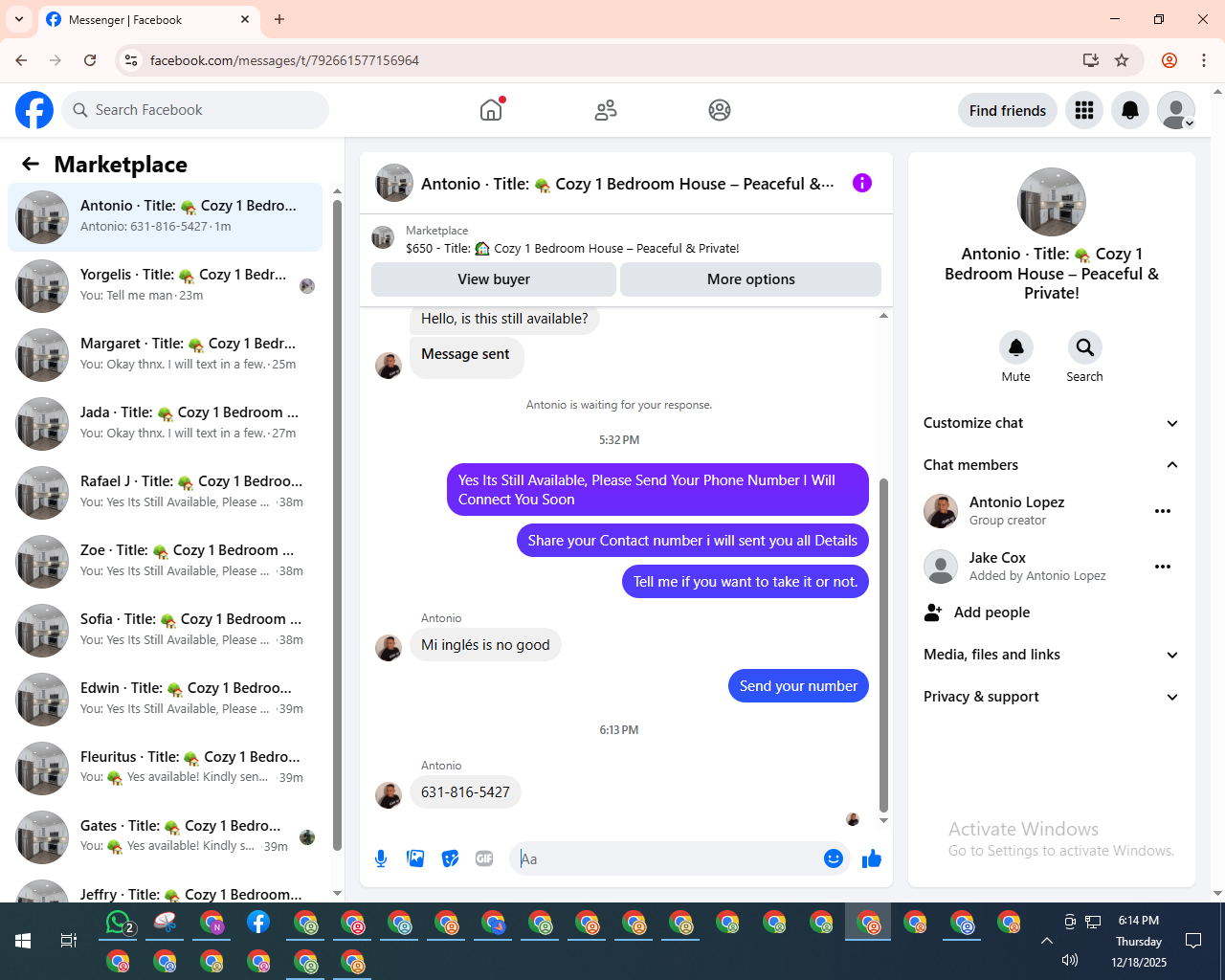This screenshot has height=980, width=1225.
Task: Open conversation information purple icon
Action: pyautogui.click(x=862, y=183)
